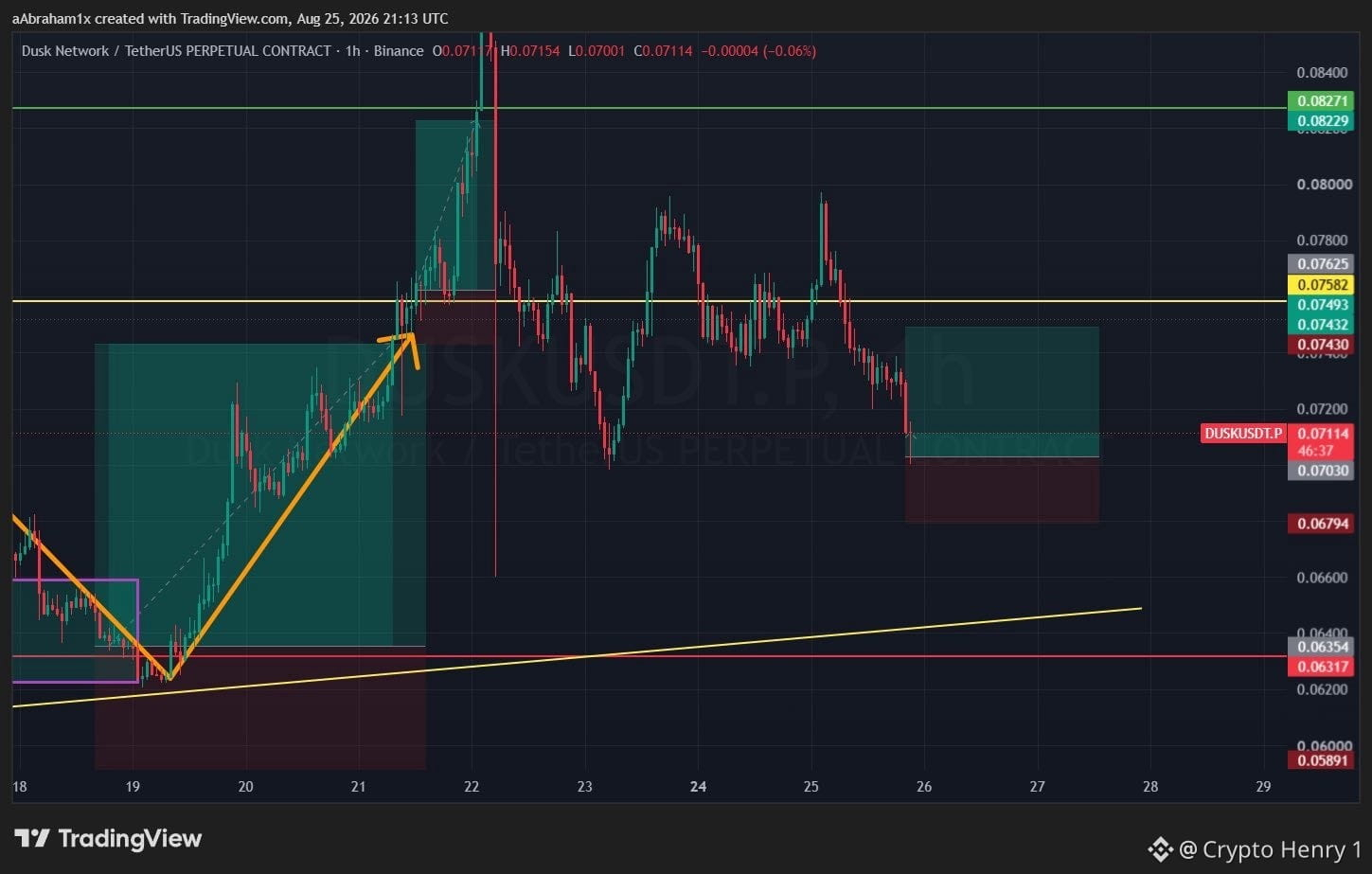Click the 46:37 candle countdown timer
1372x874 pixels.
pyautogui.click(x=1317, y=451)
